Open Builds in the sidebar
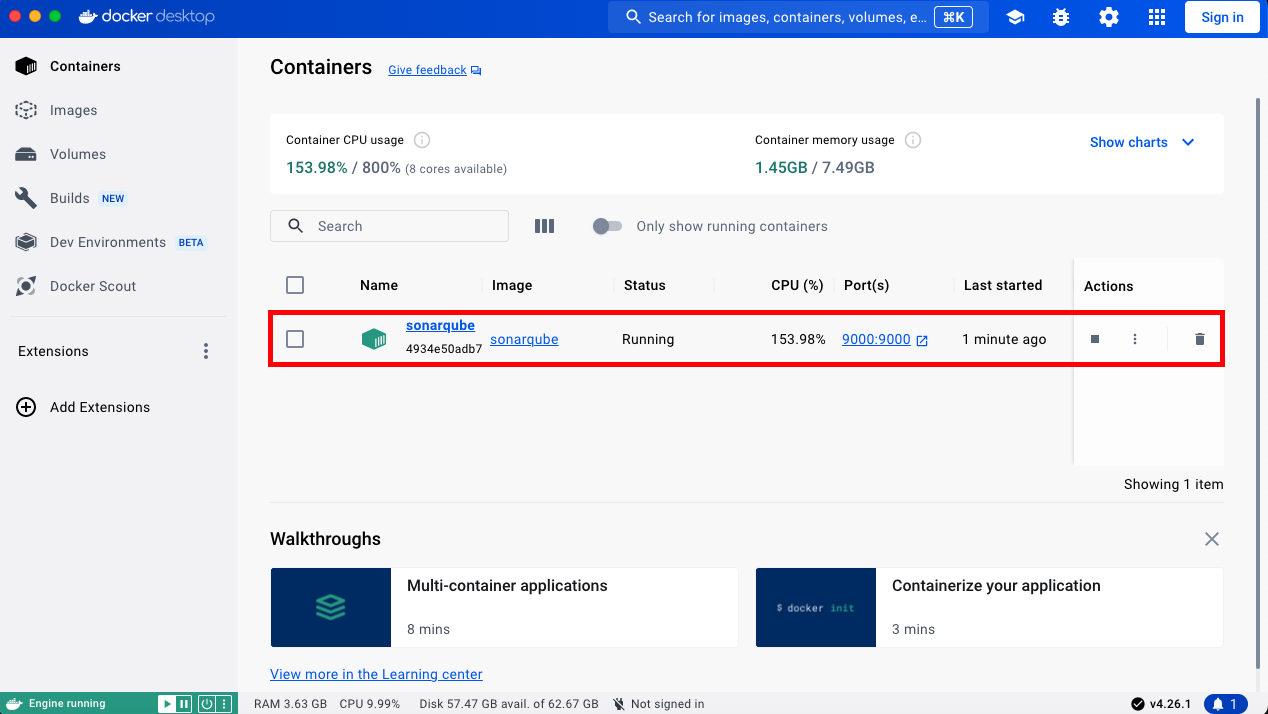1268x714 pixels. pyautogui.click(x=119, y=198)
